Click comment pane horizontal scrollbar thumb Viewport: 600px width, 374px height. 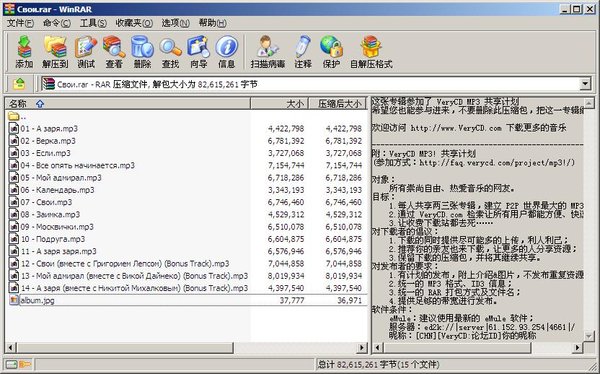coord(457,348)
